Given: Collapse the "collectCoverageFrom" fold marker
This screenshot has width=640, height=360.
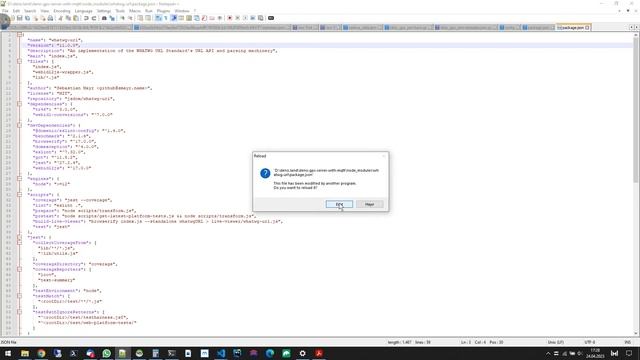Looking at the screenshot, I should (x=19, y=242).
